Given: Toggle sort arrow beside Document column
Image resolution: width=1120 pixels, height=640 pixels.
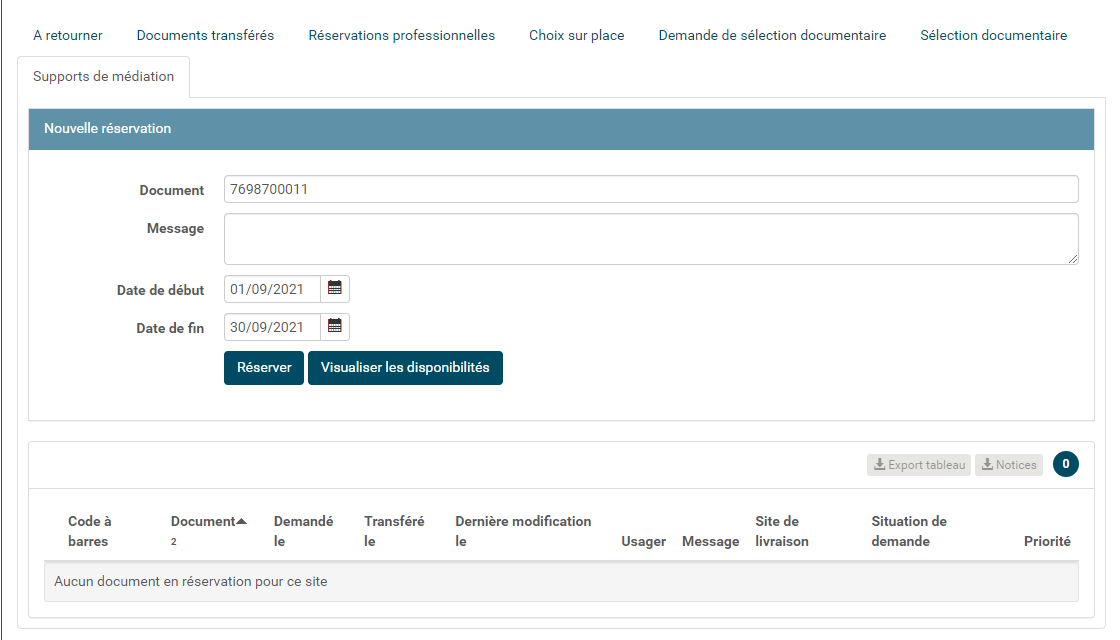Looking at the screenshot, I should [x=241, y=521].
